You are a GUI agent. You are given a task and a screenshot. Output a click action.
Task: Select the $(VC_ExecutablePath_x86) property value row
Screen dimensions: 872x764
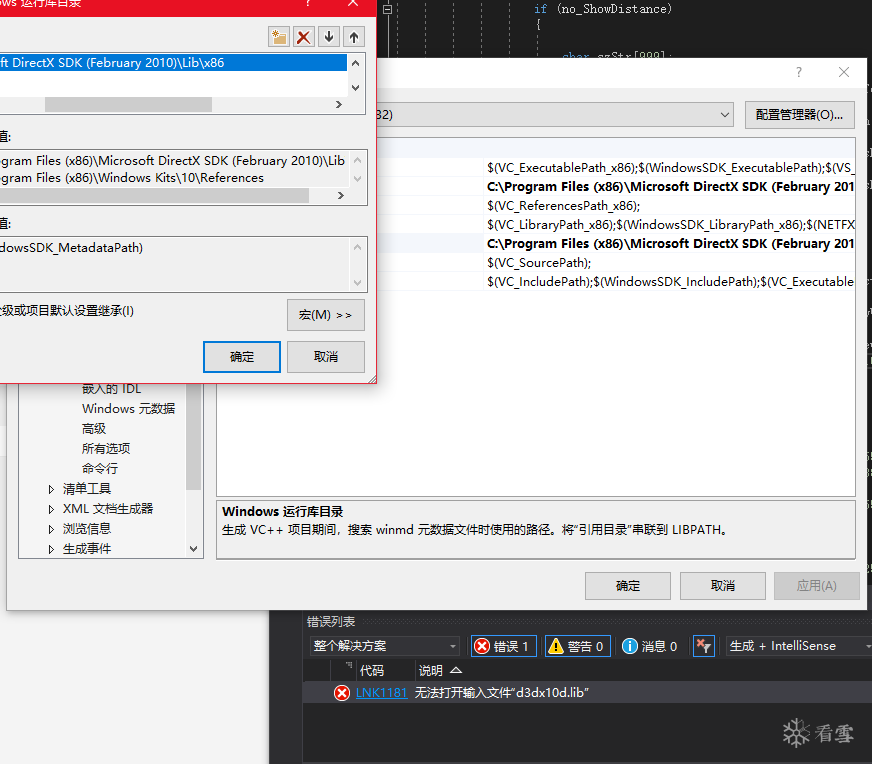pos(670,167)
